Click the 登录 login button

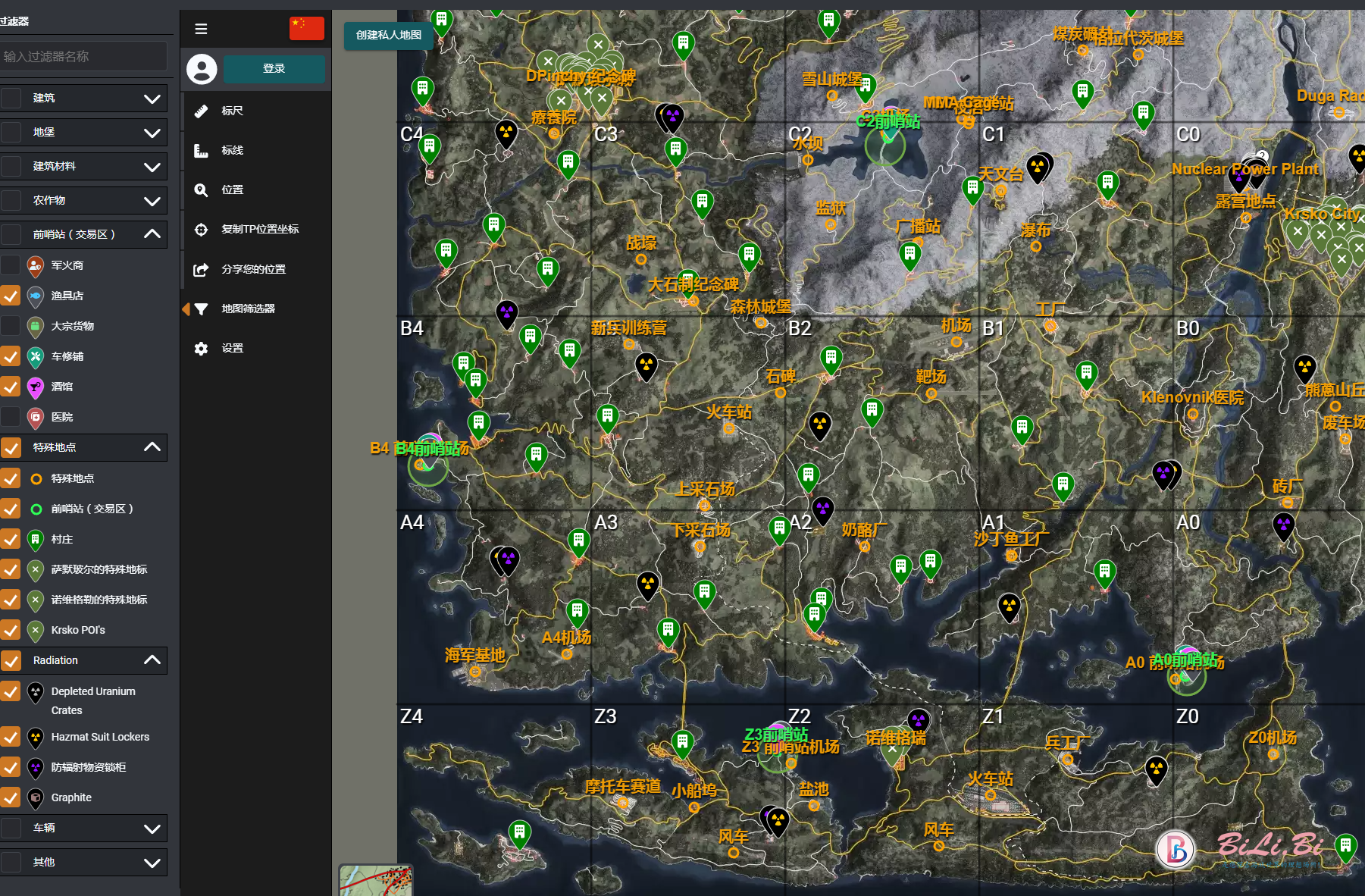click(274, 69)
